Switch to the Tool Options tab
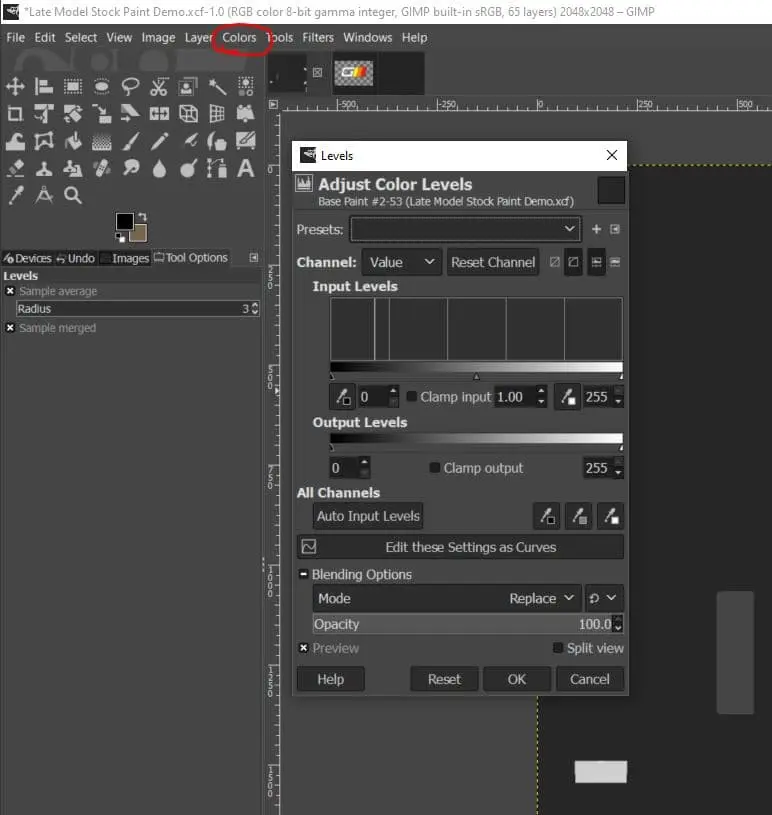This screenshot has height=815, width=772. coord(190,258)
